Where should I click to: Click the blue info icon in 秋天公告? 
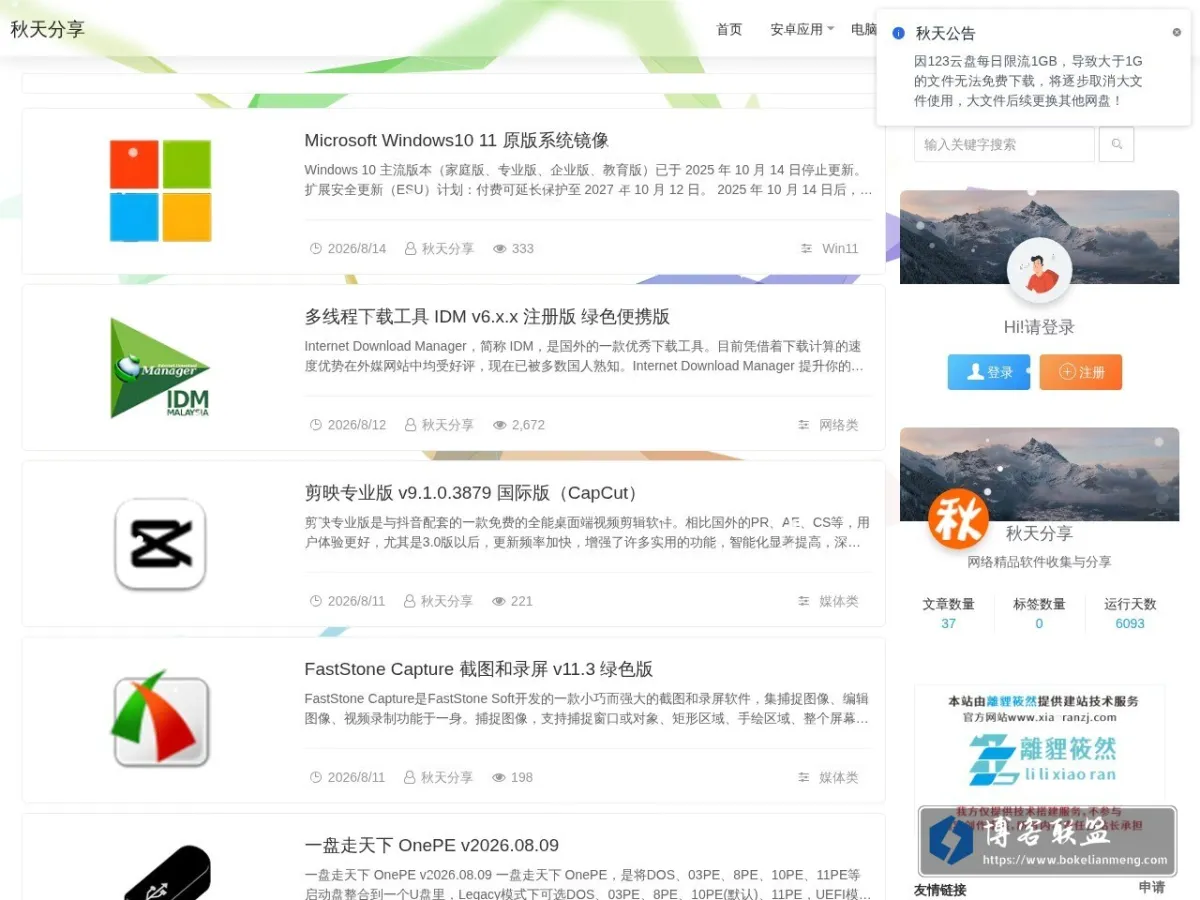[898, 33]
